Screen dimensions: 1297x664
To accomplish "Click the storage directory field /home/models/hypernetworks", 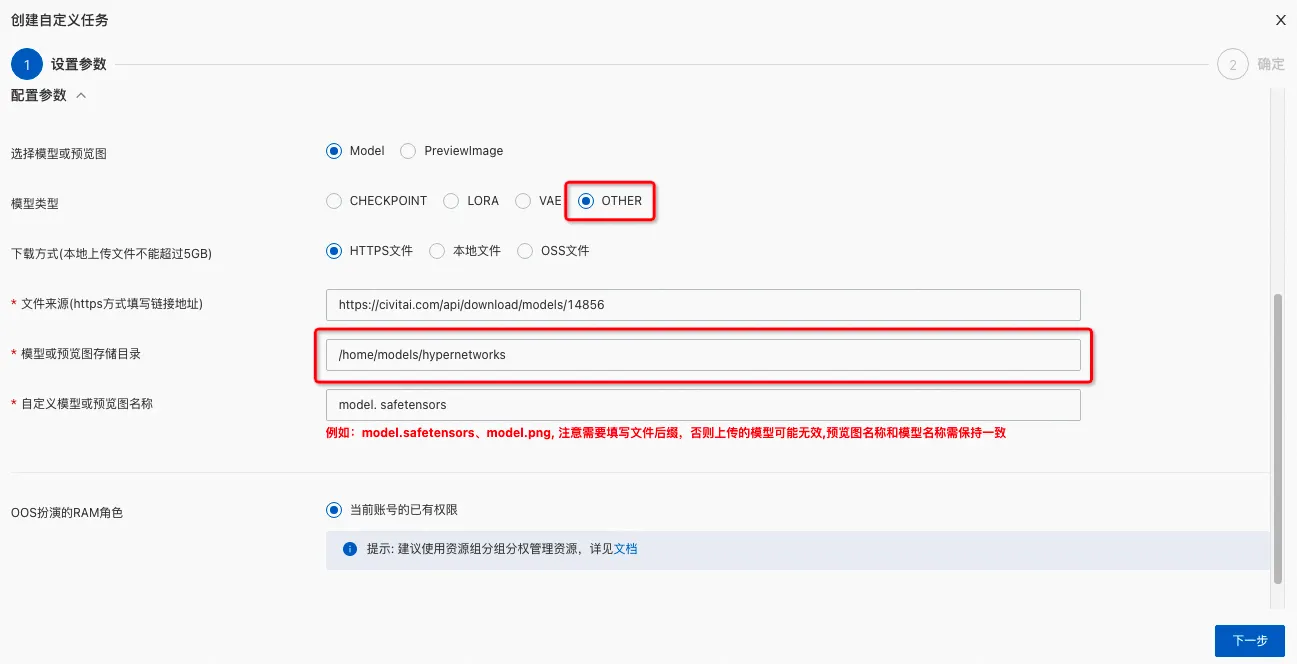I will point(703,355).
